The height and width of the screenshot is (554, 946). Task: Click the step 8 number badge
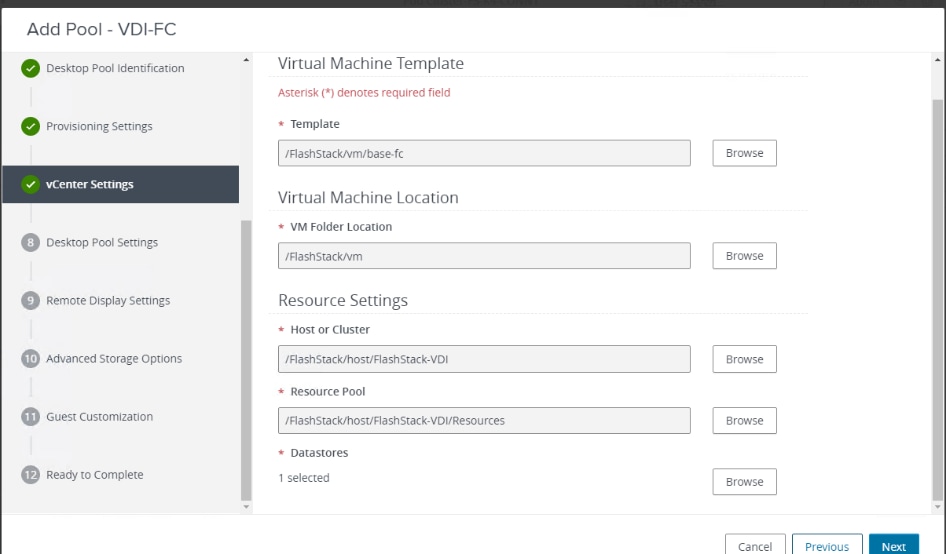31,243
